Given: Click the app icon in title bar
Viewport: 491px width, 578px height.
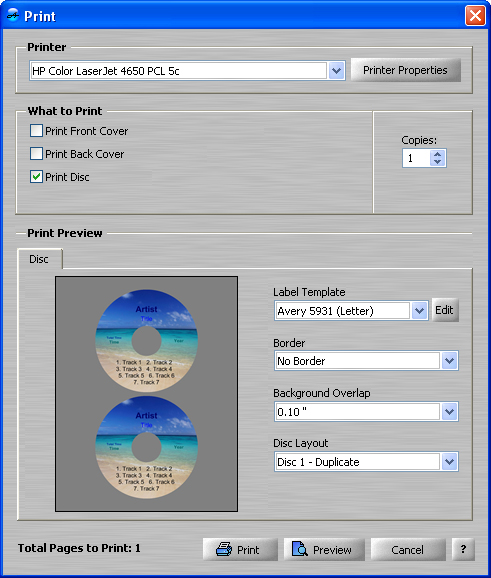Looking at the screenshot, I should 13,15.
